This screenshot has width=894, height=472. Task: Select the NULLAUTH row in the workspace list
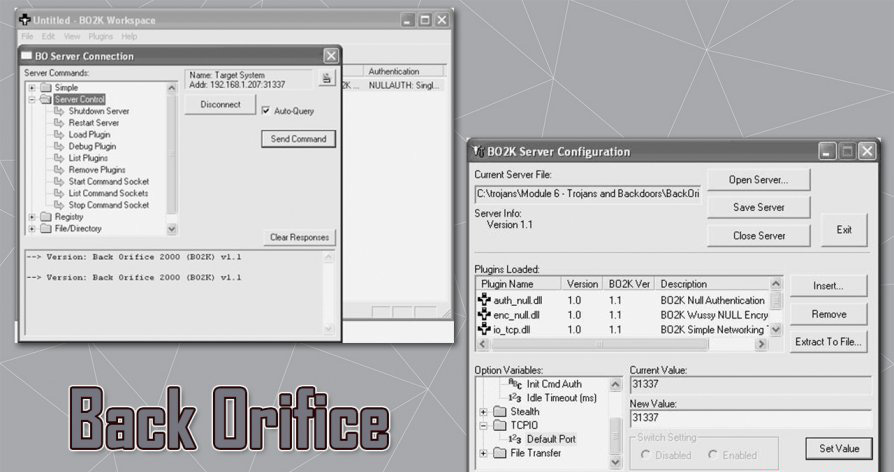tap(403, 86)
